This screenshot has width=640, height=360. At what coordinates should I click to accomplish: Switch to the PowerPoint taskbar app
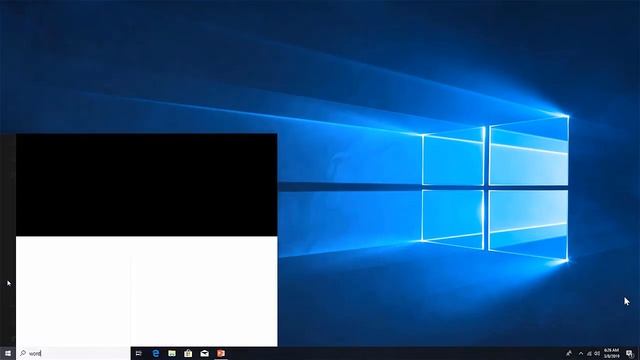pyautogui.click(x=221, y=353)
